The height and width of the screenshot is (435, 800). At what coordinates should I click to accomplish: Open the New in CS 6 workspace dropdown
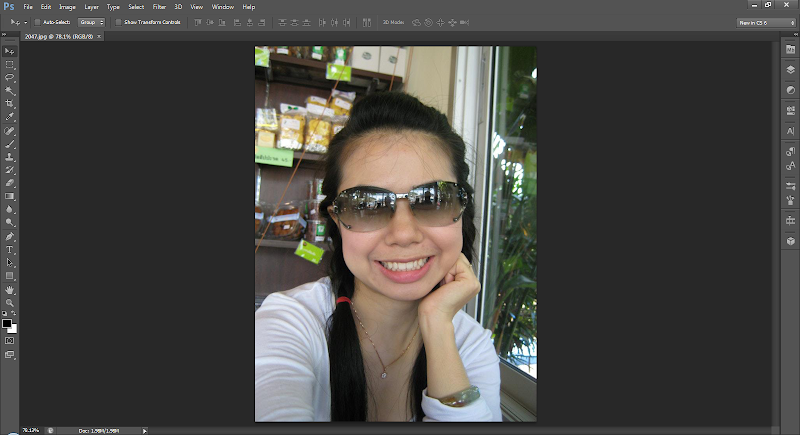(766, 22)
